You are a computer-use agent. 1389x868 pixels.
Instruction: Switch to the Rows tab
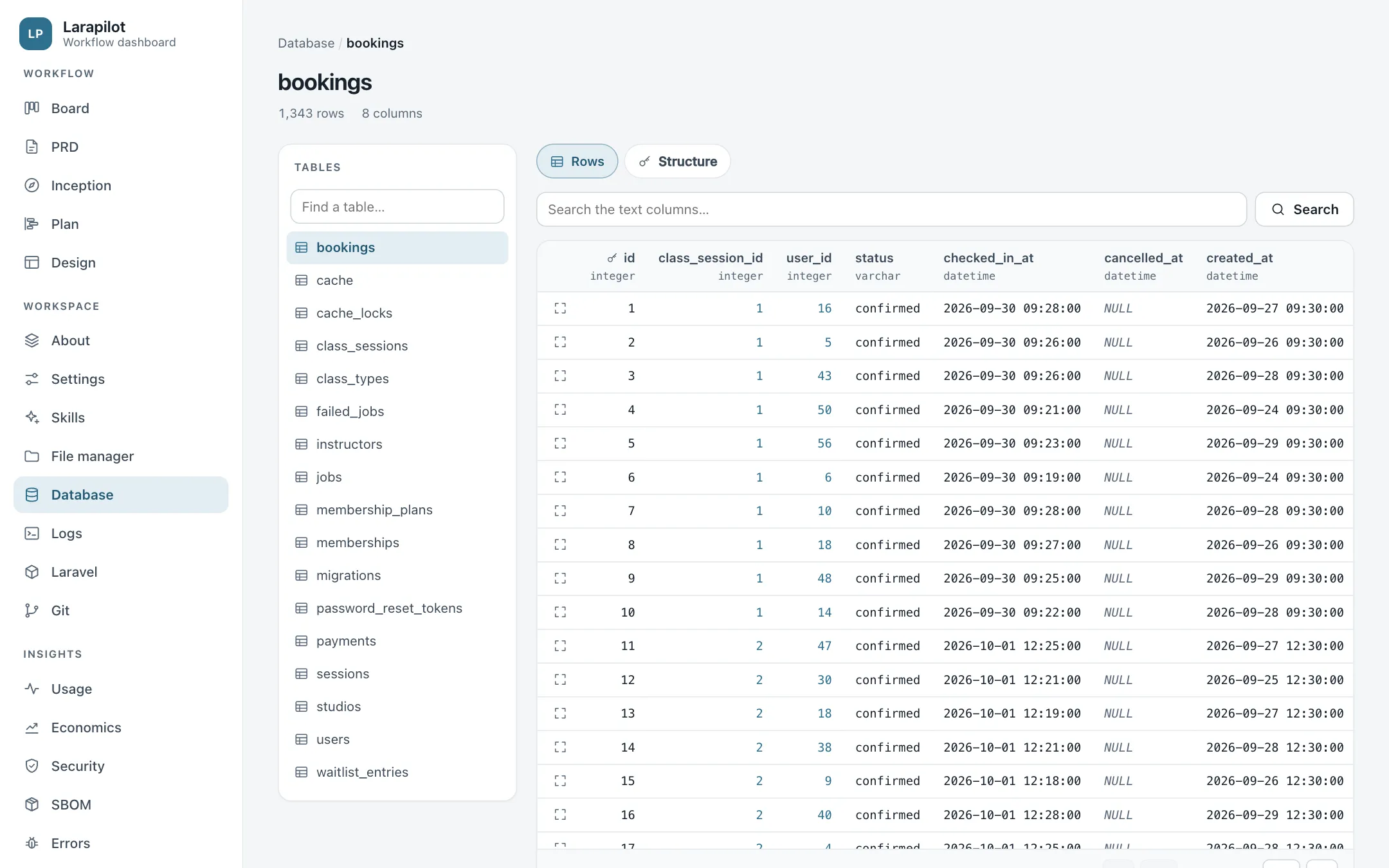click(577, 161)
